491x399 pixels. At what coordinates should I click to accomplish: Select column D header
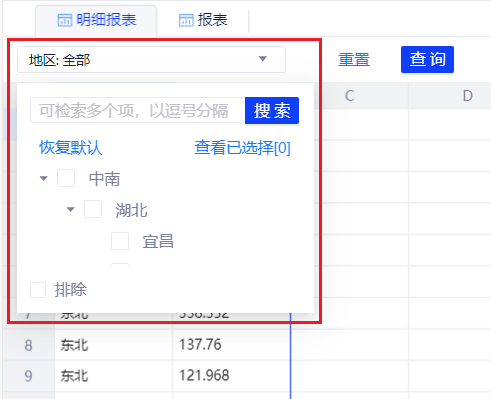coord(467,96)
